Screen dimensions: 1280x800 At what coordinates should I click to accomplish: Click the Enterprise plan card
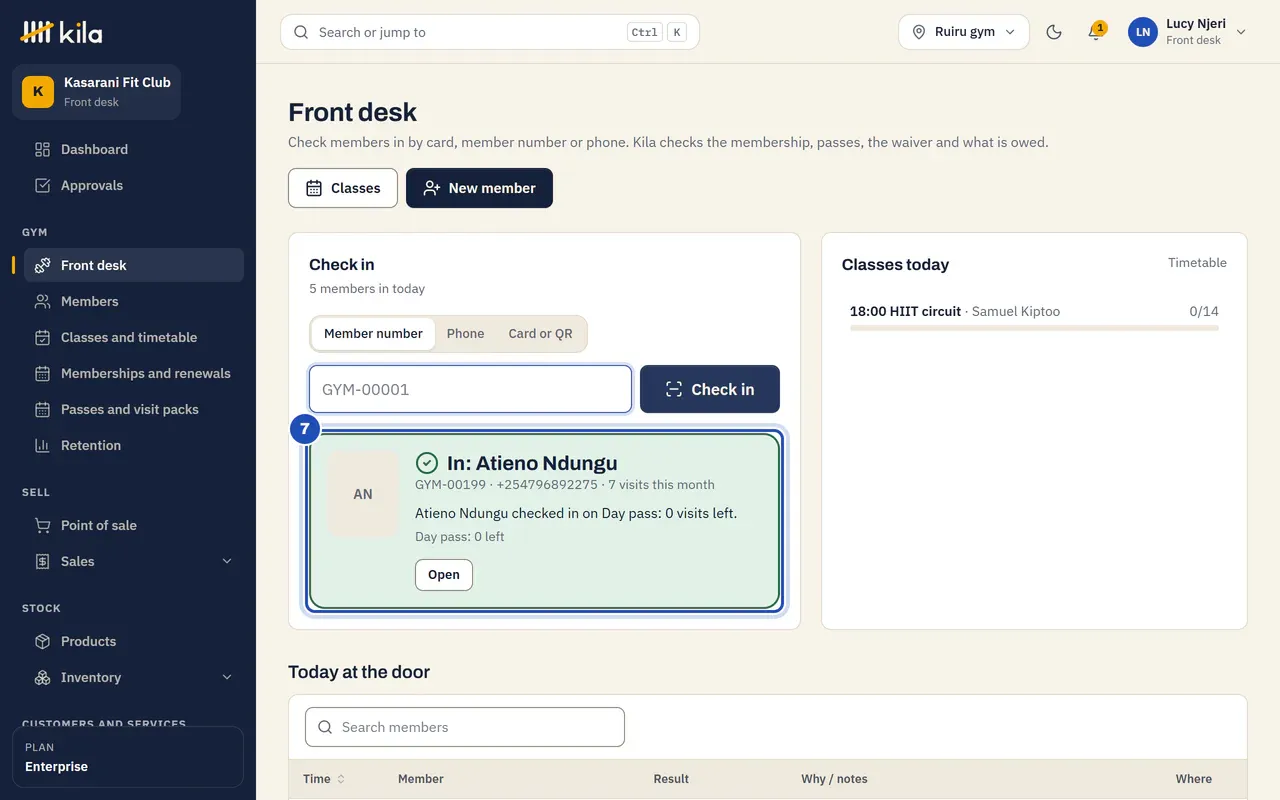pos(128,757)
